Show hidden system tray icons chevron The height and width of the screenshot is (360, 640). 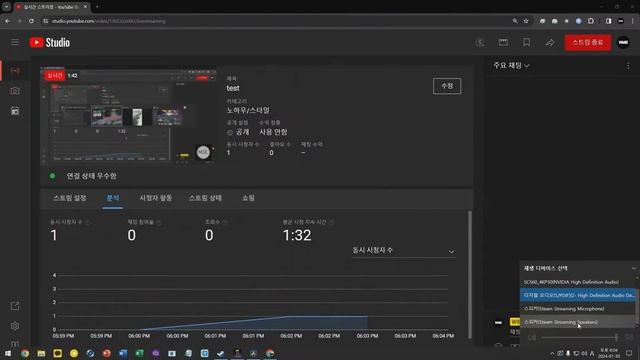(x=552, y=353)
